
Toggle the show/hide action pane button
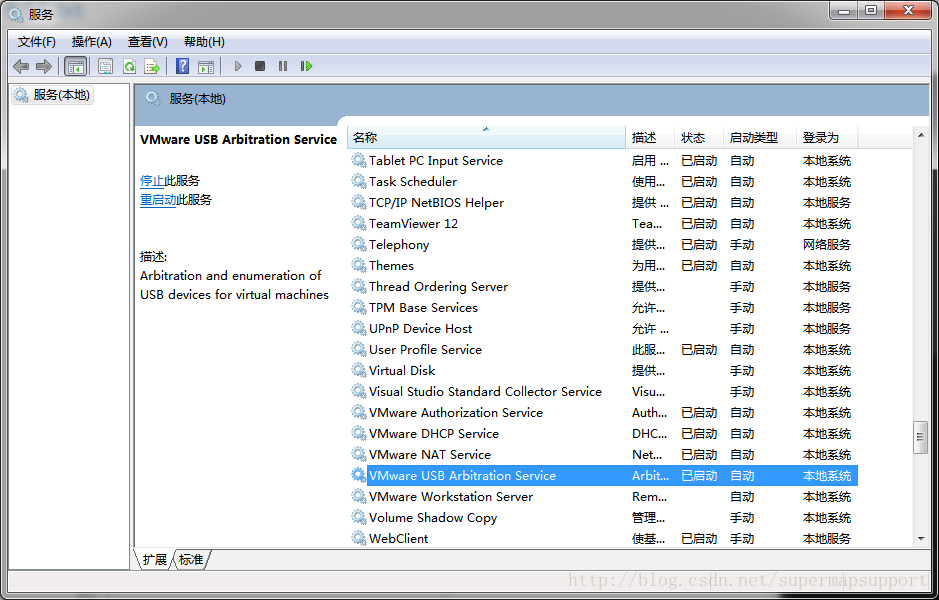pyautogui.click(x=205, y=66)
